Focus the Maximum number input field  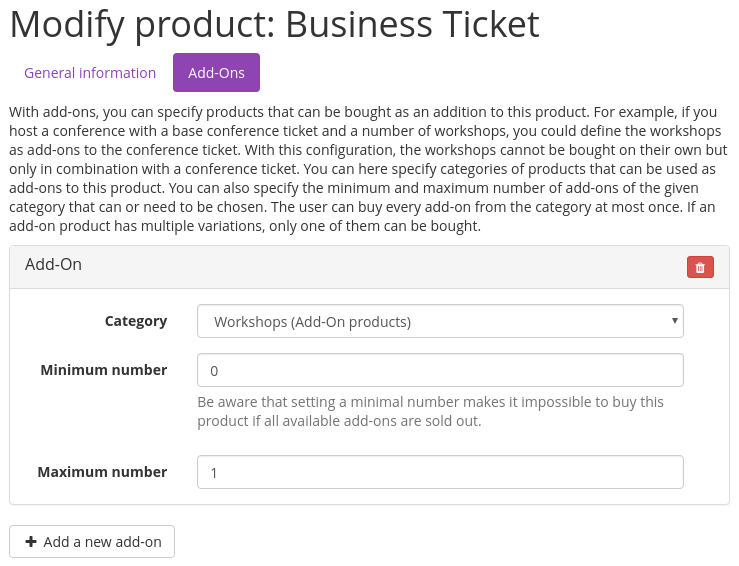(x=440, y=472)
